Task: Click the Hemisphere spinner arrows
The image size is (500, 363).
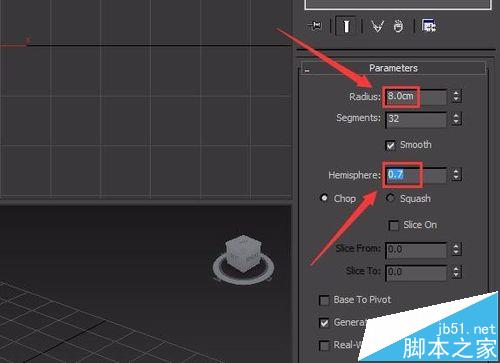Action: pos(456,174)
